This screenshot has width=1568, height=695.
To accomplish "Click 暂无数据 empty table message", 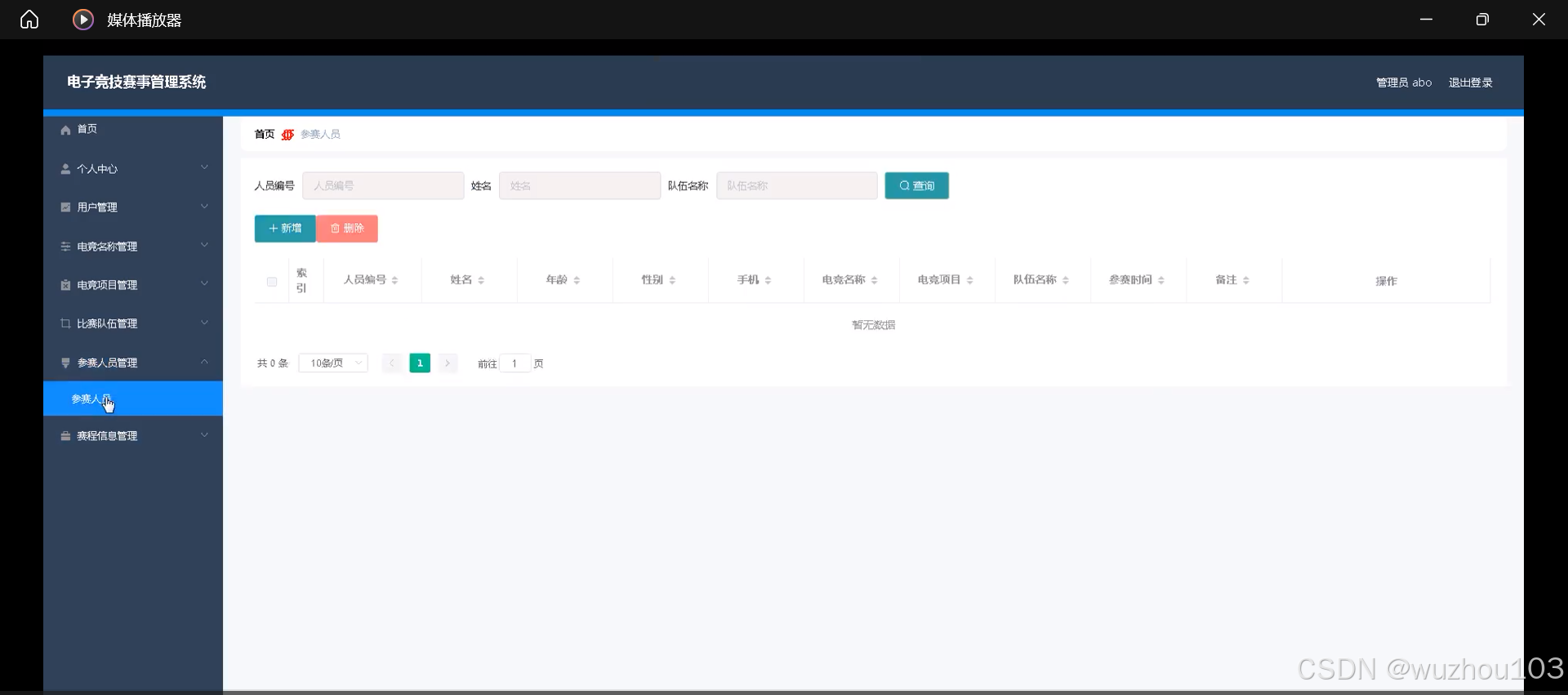I will point(873,325).
